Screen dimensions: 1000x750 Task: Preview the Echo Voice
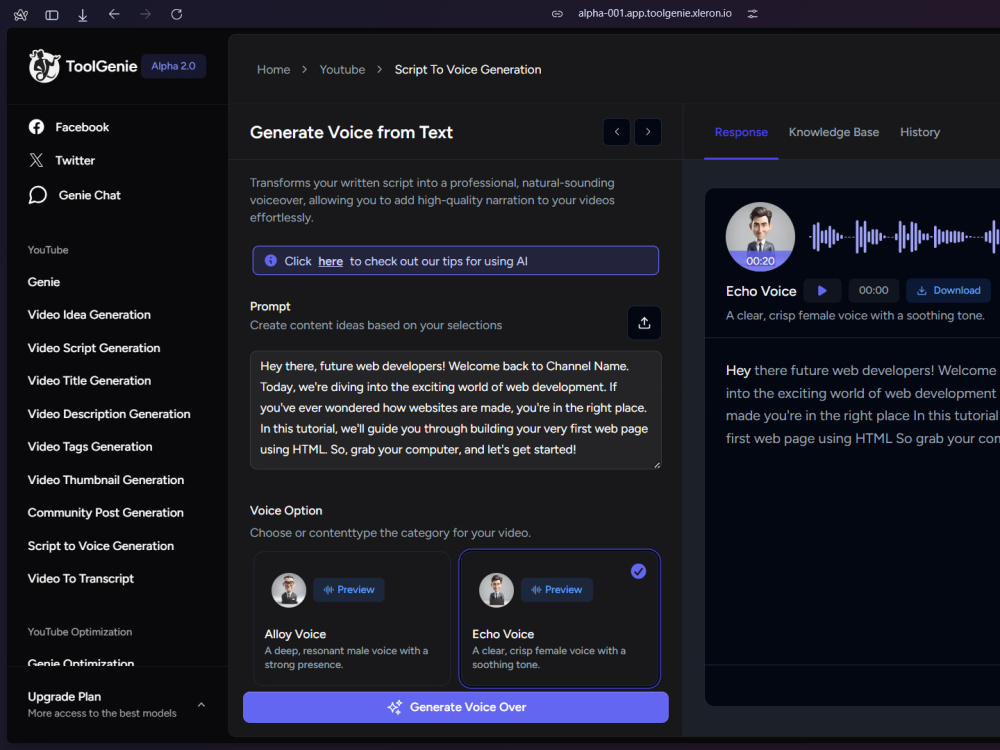click(557, 590)
